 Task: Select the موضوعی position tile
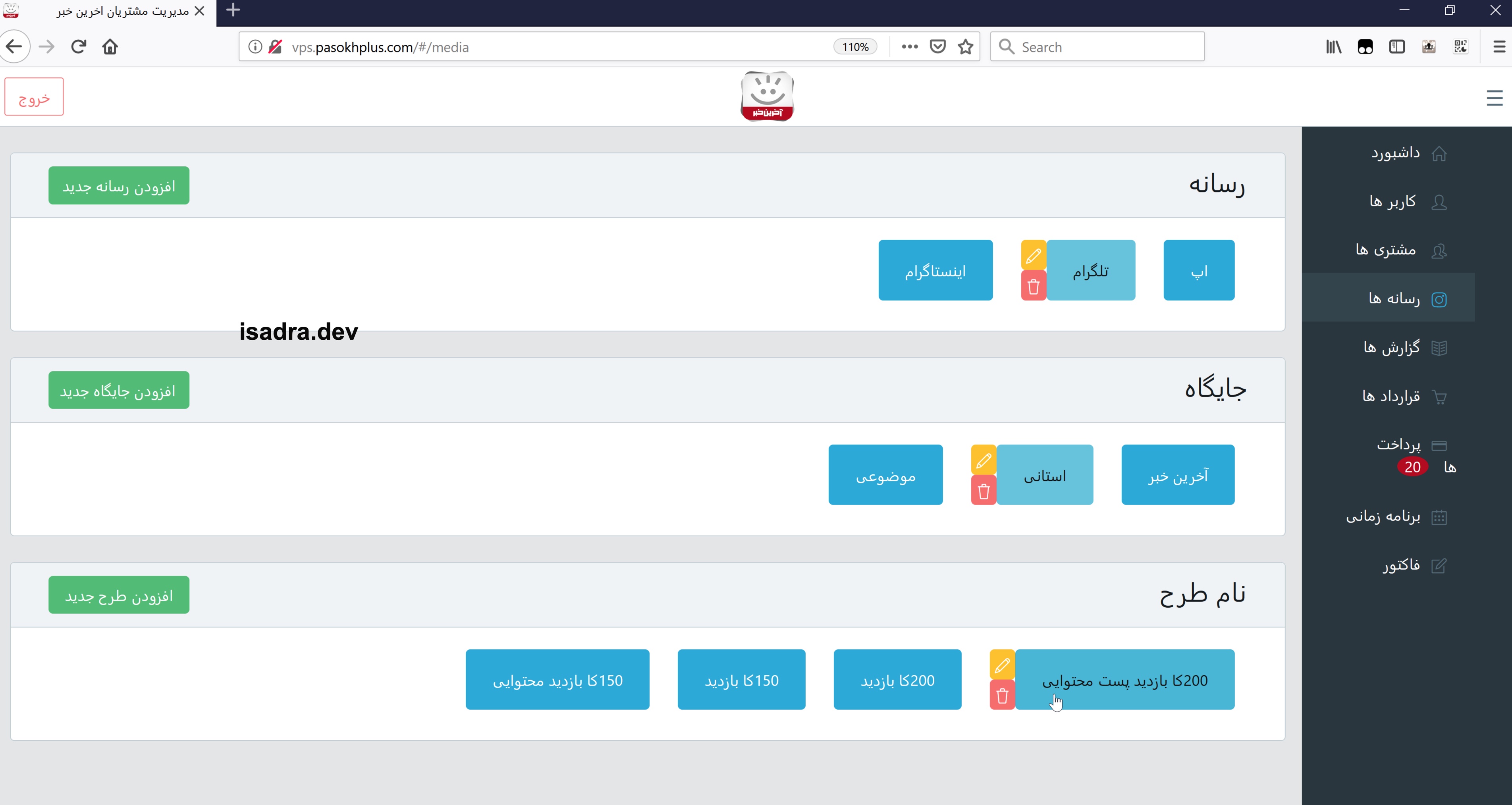coord(885,475)
